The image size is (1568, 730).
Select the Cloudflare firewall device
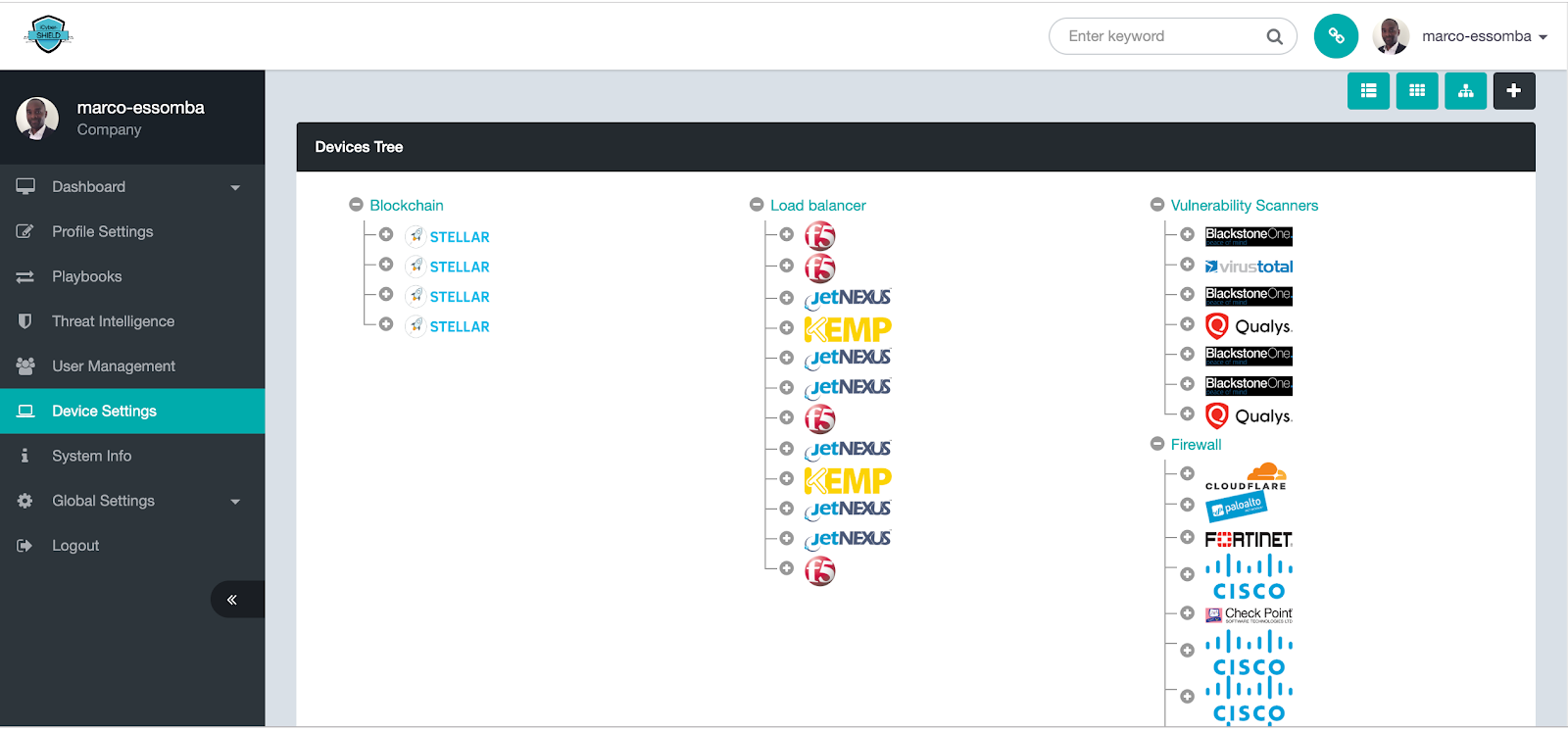click(x=1246, y=475)
